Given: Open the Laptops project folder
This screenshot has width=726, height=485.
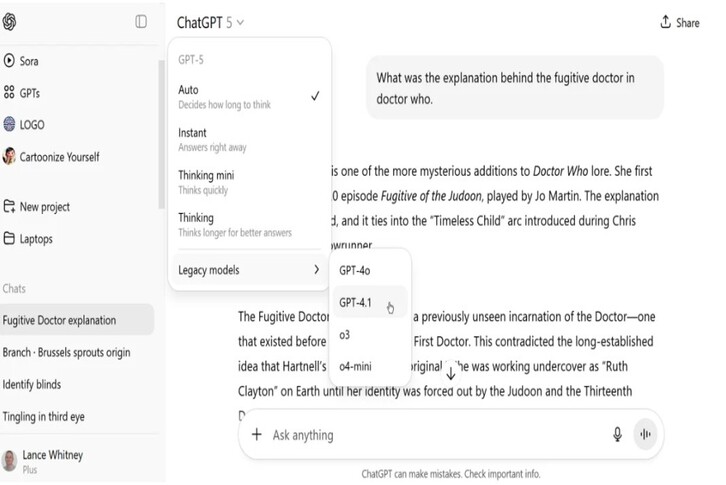Looking at the screenshot, I should point(28,239).
